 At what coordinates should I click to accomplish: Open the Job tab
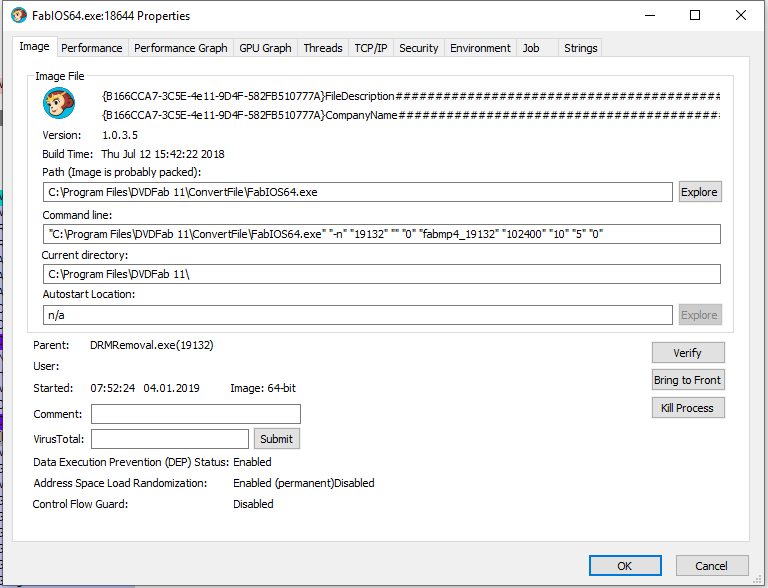click(x=531, y=48)
